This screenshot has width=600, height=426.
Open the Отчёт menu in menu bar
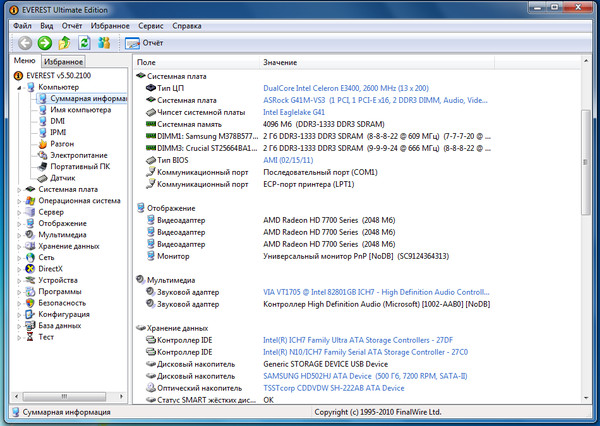point(72,26)
